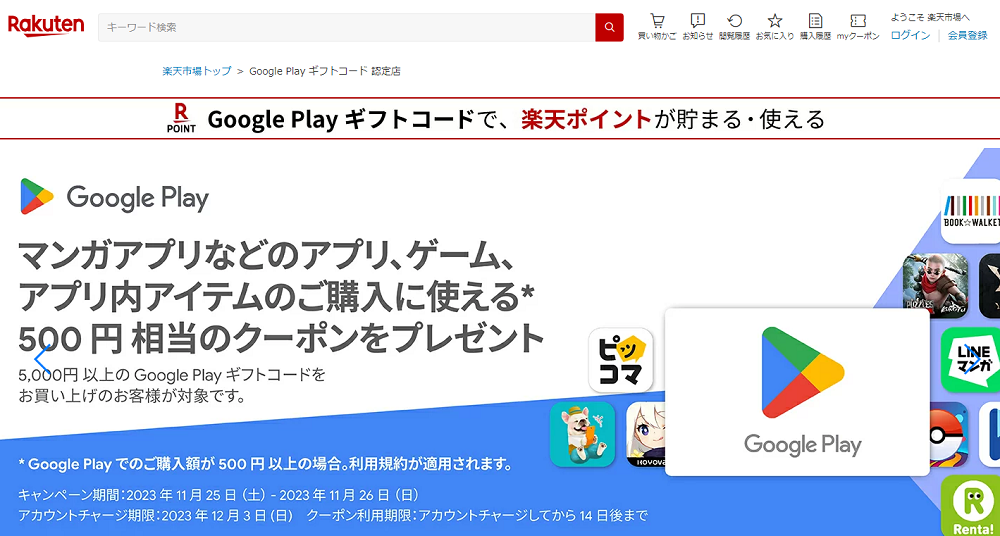This screenshot has height=536, width=1000.
Task: Click the Rakuten logo
Action: point(45,26)
